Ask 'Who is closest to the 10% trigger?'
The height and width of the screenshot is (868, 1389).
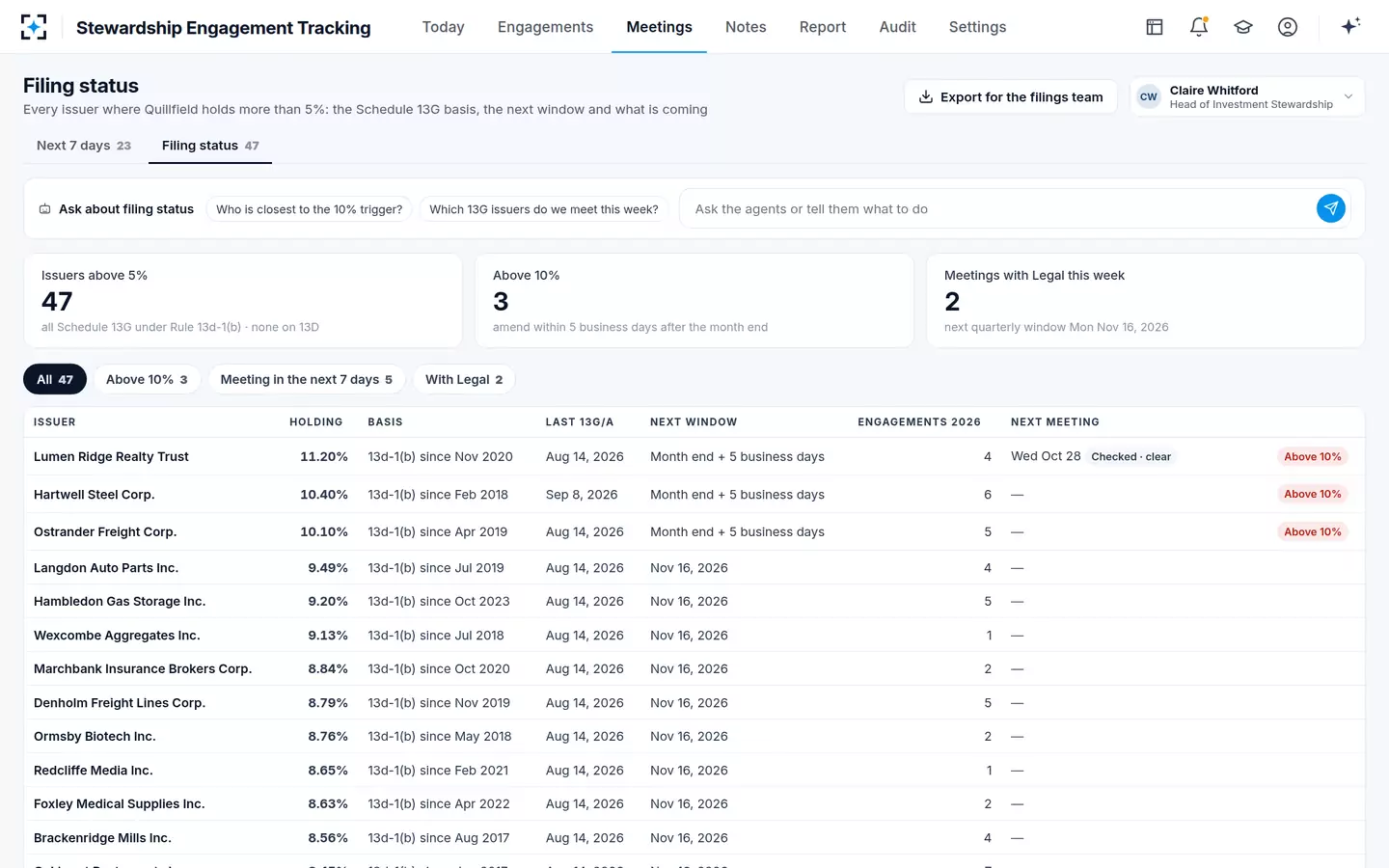tap(309, 209)
